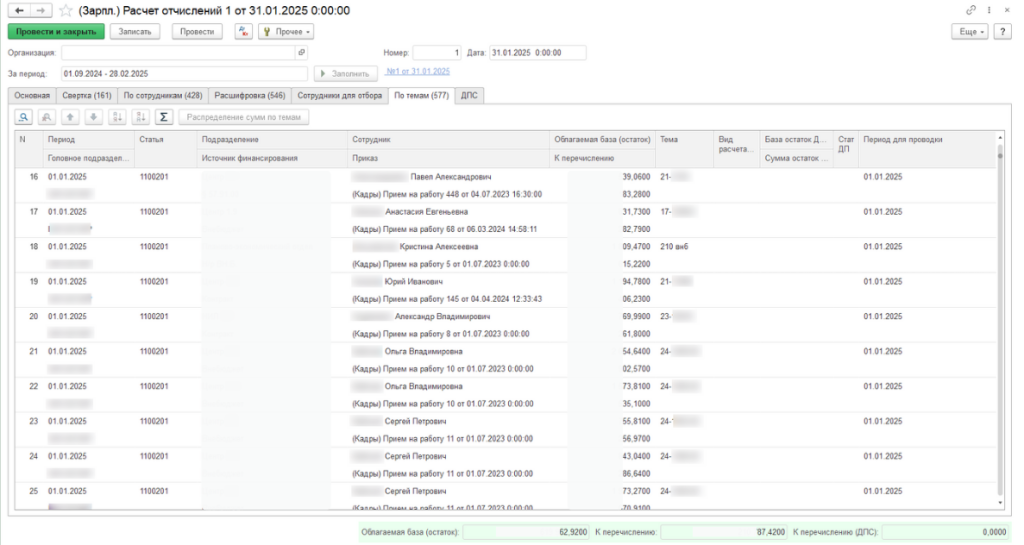Switch to the Свертка (161) tab

[87, 95]
